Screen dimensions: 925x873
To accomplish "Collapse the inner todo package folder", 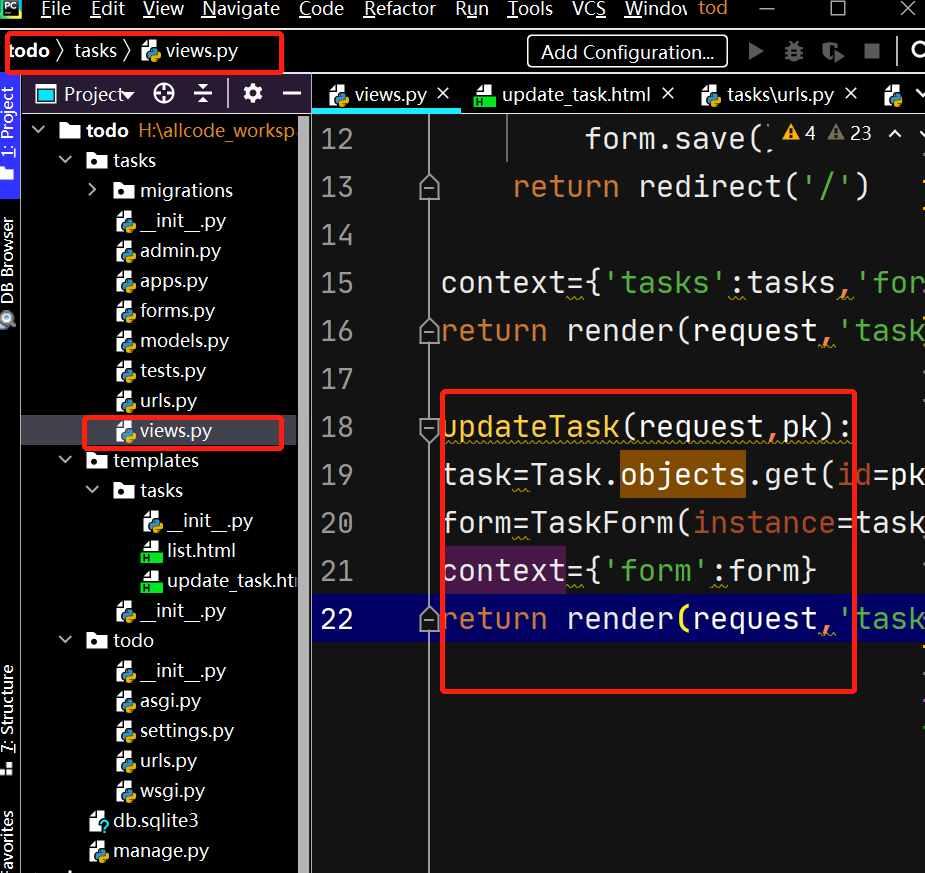I will point(65,639).
